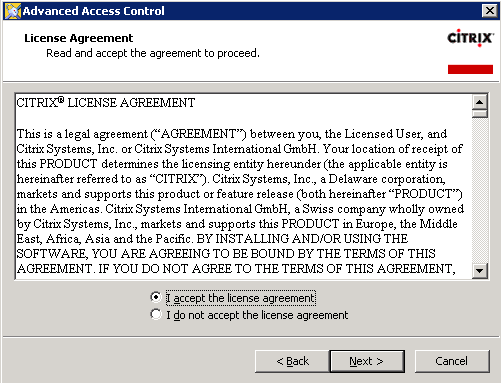Click the license text scroll-down arrow
This screenshot has height=383, width=501.
click(480, 270)
